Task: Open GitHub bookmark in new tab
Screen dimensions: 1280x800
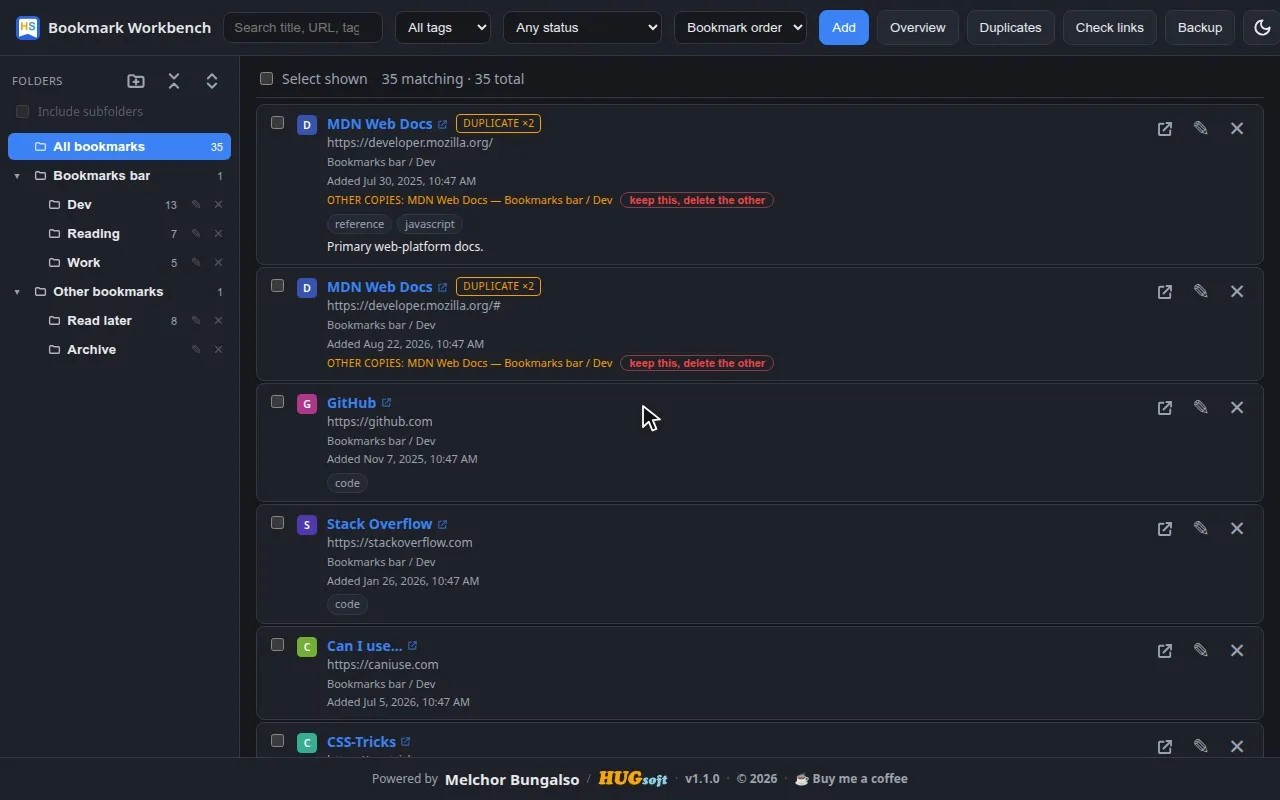Action: point(1165,408)
